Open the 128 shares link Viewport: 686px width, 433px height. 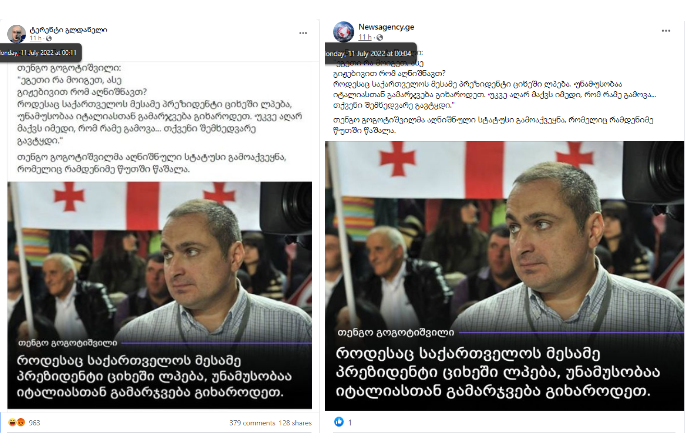[295, 423]
